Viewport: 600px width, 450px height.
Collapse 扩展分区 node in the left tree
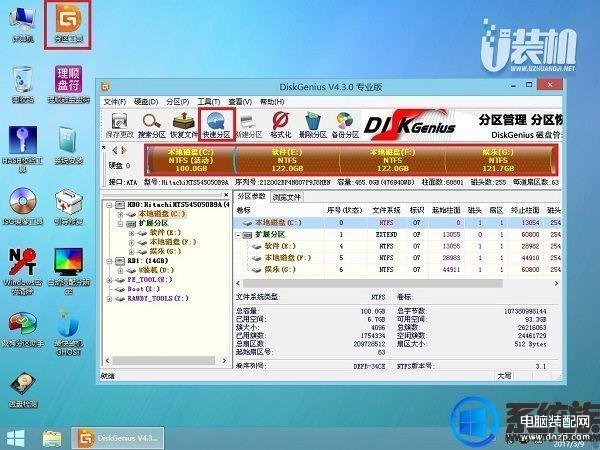point(121,223)
